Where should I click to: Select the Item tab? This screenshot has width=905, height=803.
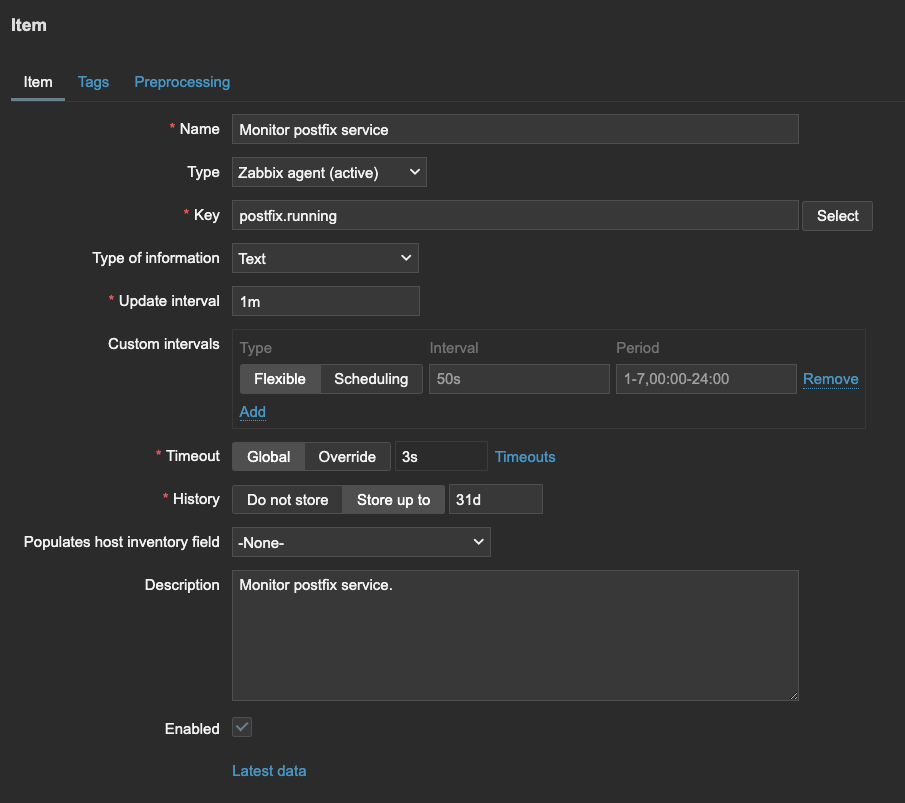click(38, 82)
